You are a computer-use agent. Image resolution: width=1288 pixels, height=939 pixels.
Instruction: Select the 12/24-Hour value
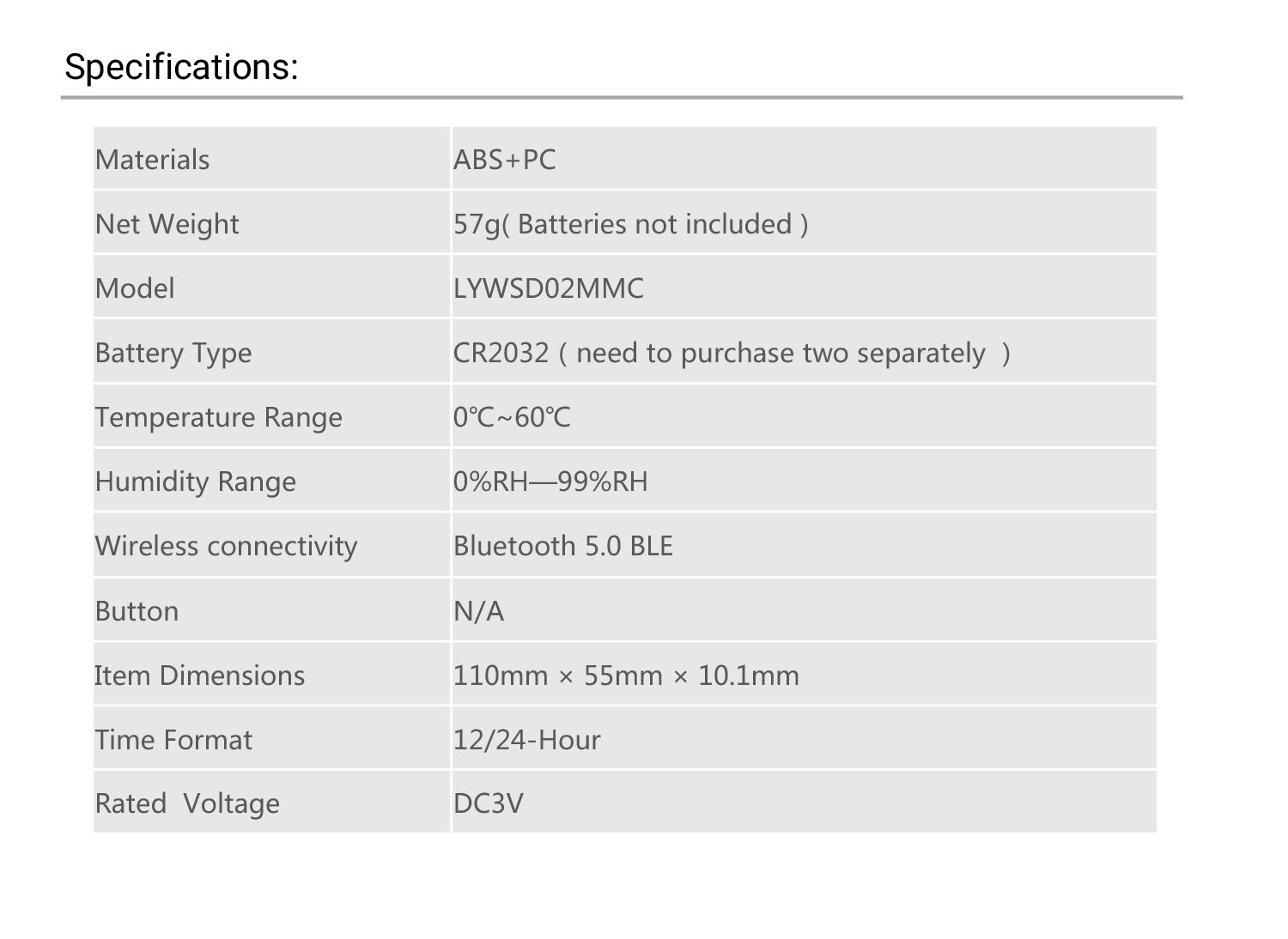click(527, 740)
